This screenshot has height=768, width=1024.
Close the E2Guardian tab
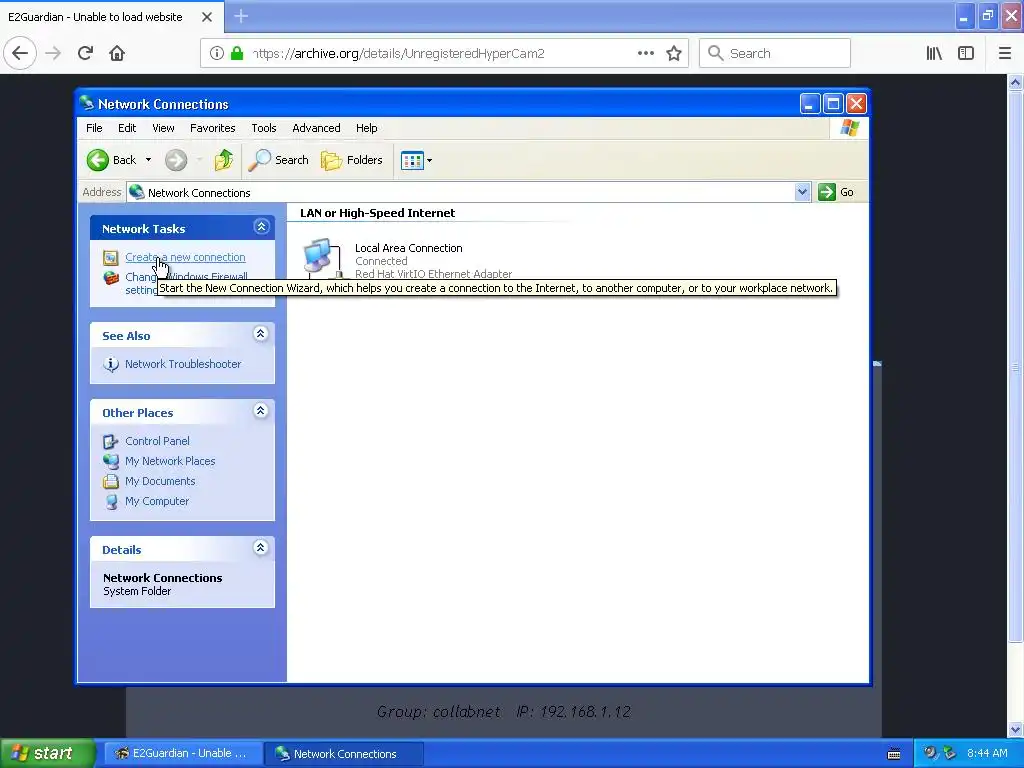click(x=207, y=17)
